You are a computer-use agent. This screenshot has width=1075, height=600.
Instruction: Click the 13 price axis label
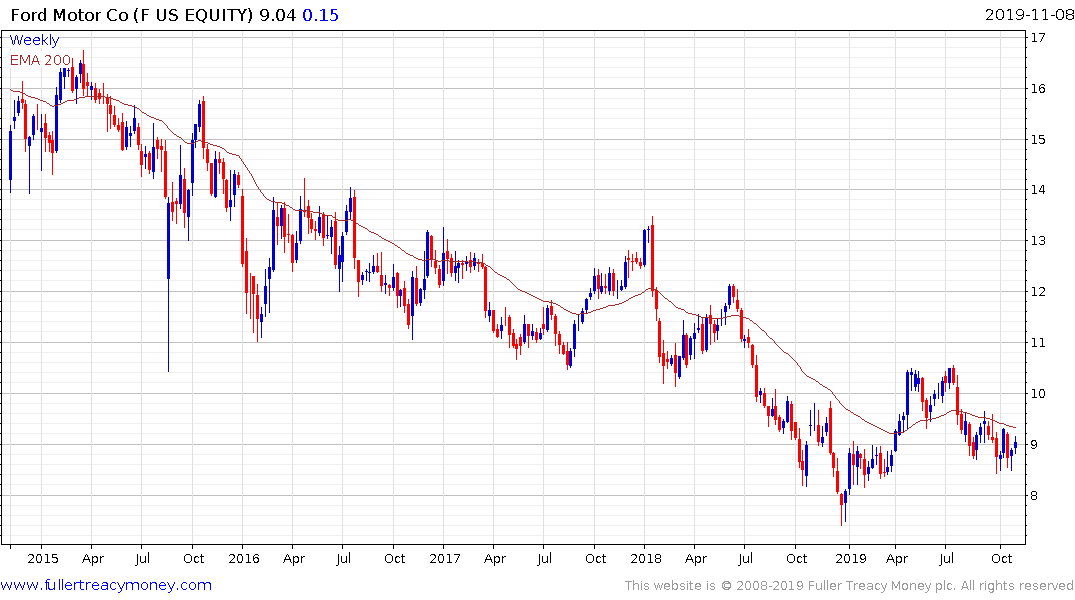(x=1038, y=241)
